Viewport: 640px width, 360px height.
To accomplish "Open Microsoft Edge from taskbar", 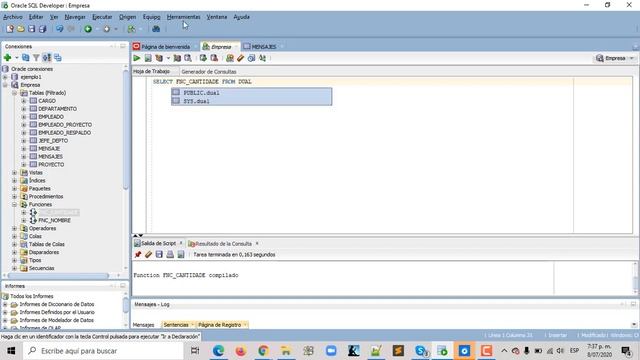I will (218, 351).
